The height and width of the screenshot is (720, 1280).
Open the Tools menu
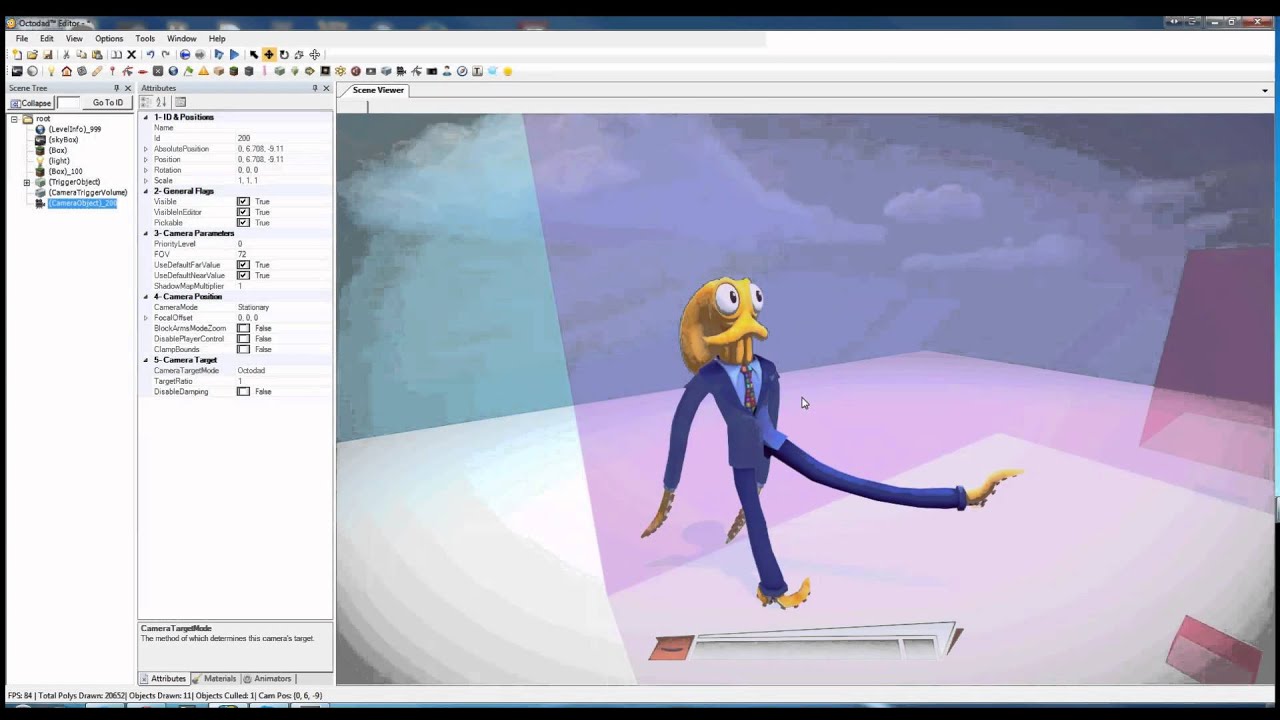point(145,38)
